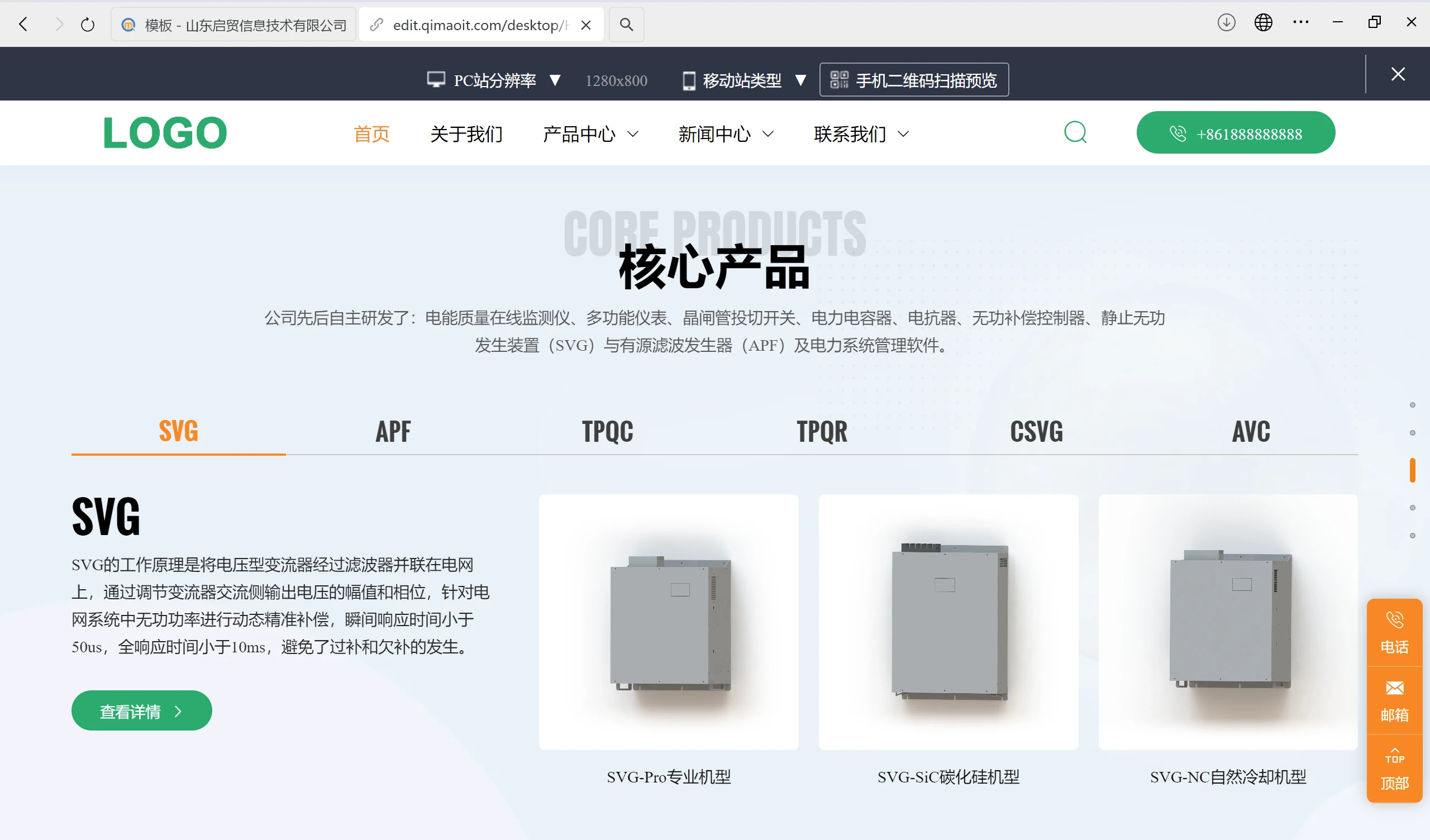Click the SVG-Pro专业机型 caption link
1430x840 pixels.
tap(669, 776)
